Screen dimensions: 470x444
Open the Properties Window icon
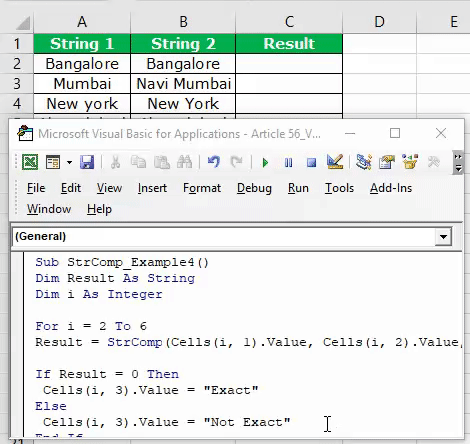pos(387,162)
